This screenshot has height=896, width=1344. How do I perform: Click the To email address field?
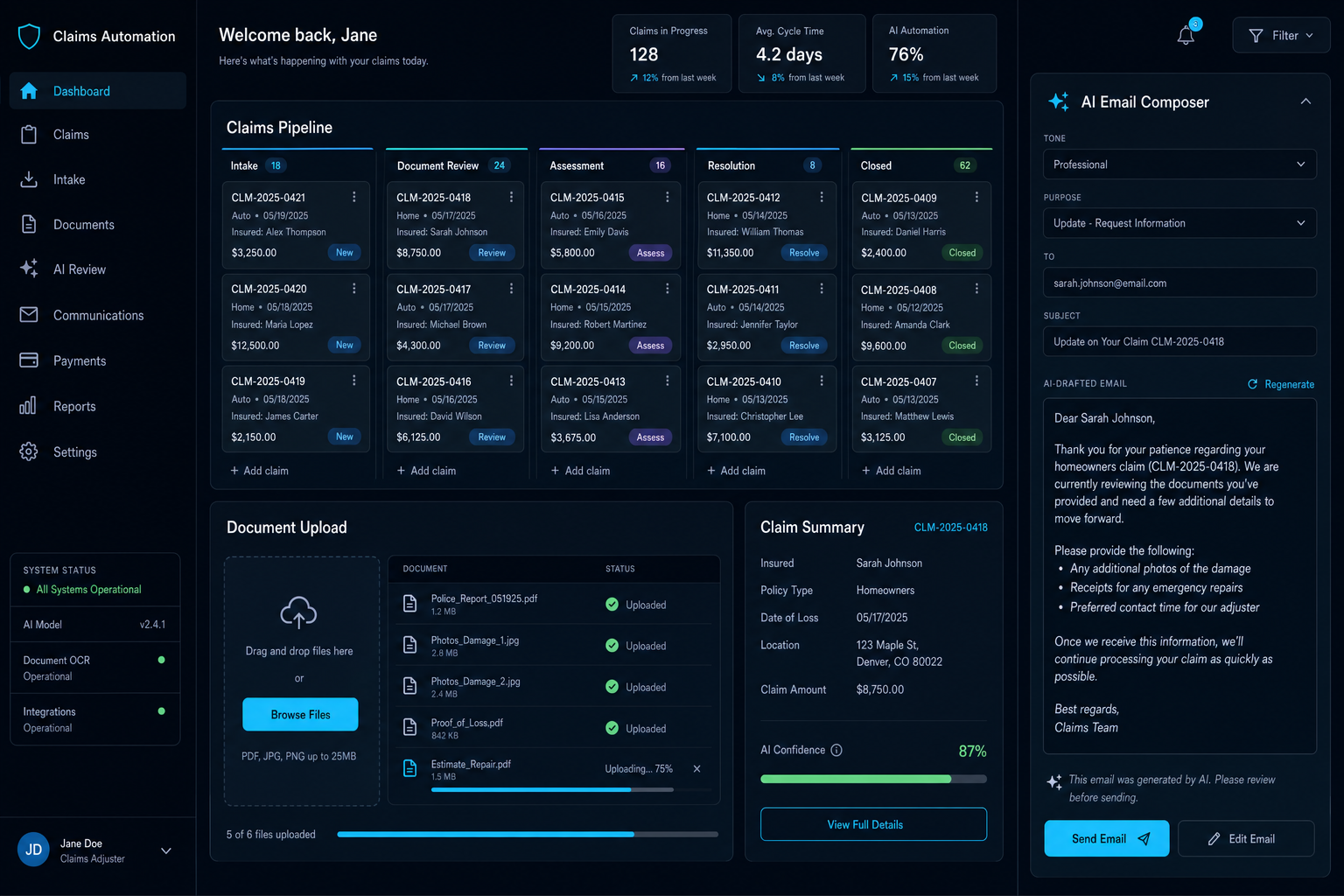[1179, 283]
